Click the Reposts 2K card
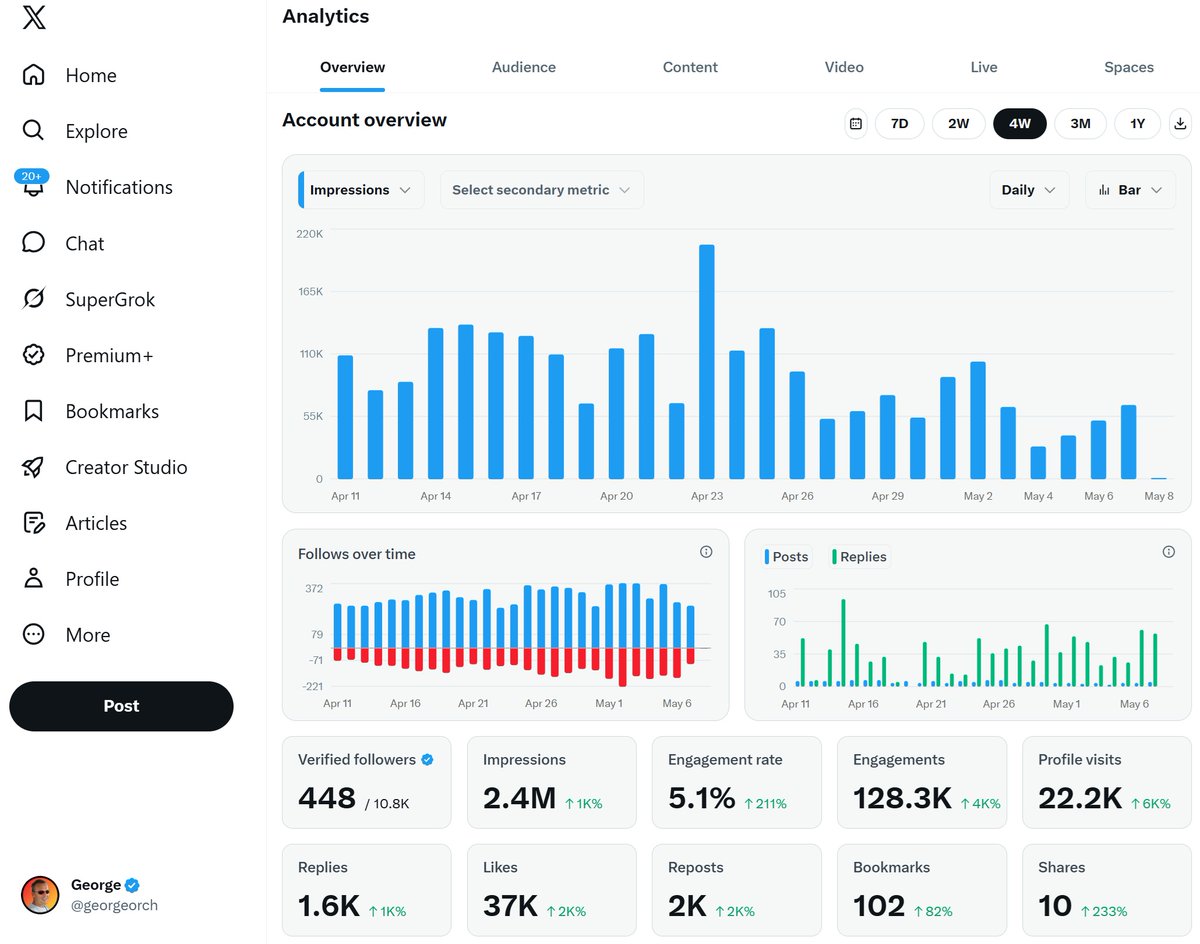1200x944 pixels. pos(737,891)
